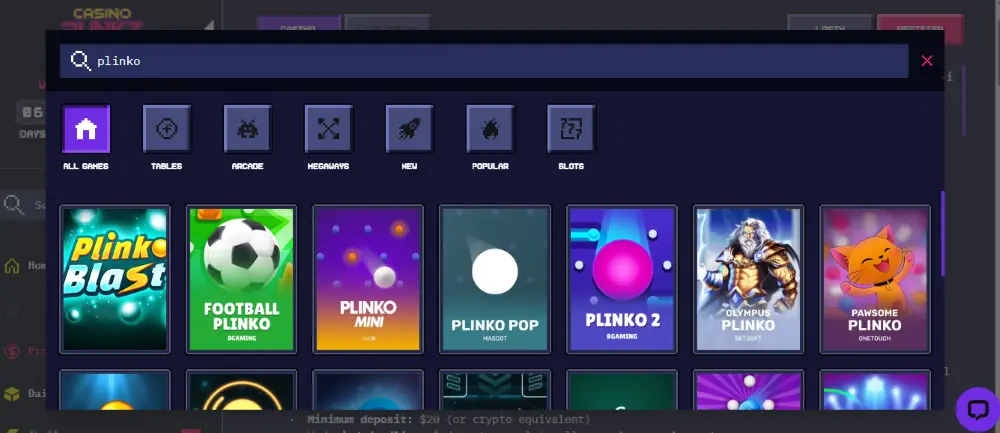Open the Slots category icon

coord(571,129)
